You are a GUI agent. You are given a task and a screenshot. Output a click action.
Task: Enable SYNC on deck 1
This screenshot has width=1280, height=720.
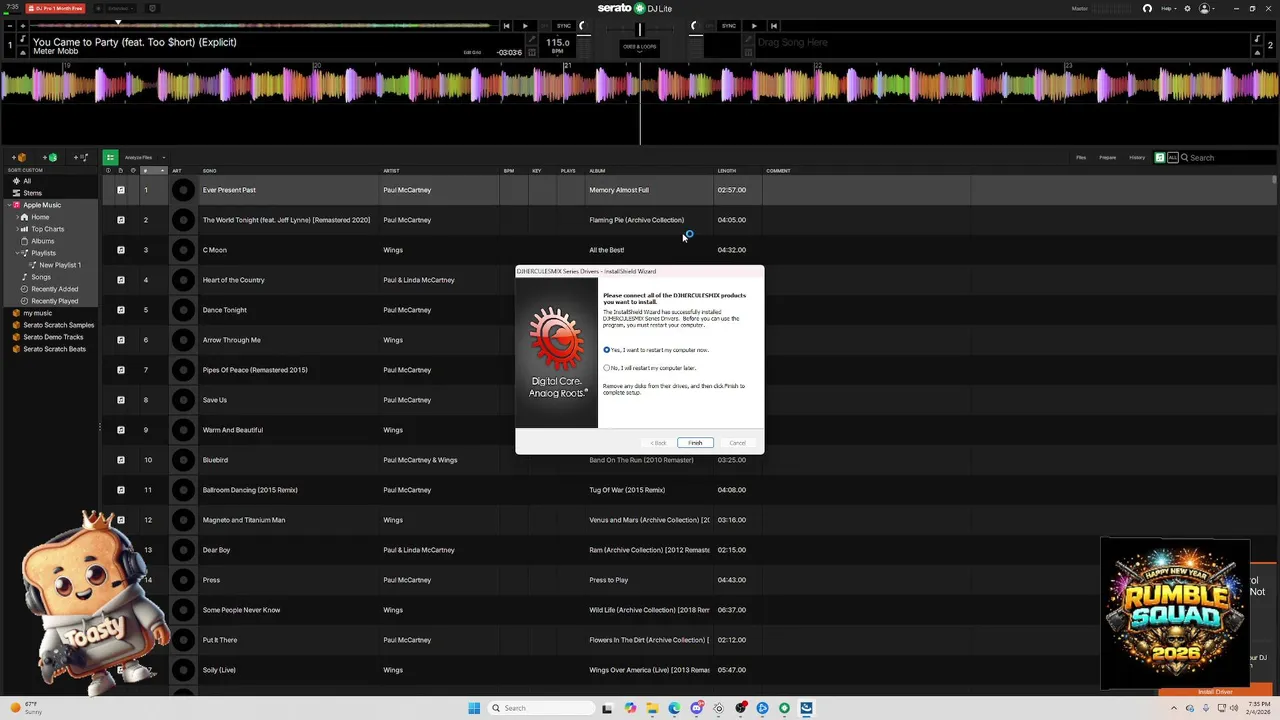[x=564, y=26]
